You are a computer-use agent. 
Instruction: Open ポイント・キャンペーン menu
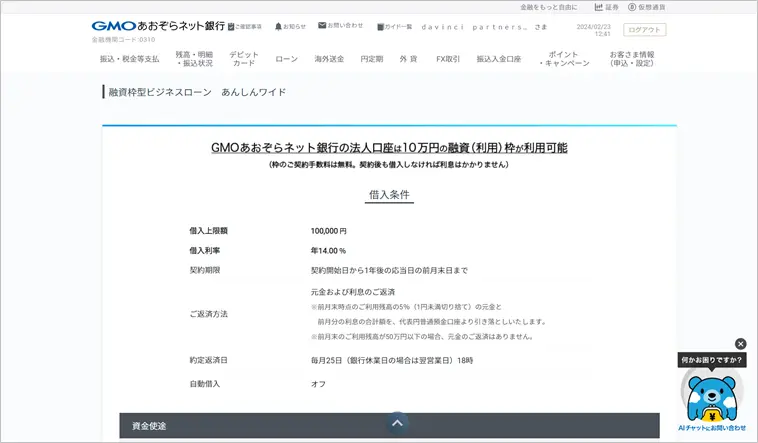(563, 59)
